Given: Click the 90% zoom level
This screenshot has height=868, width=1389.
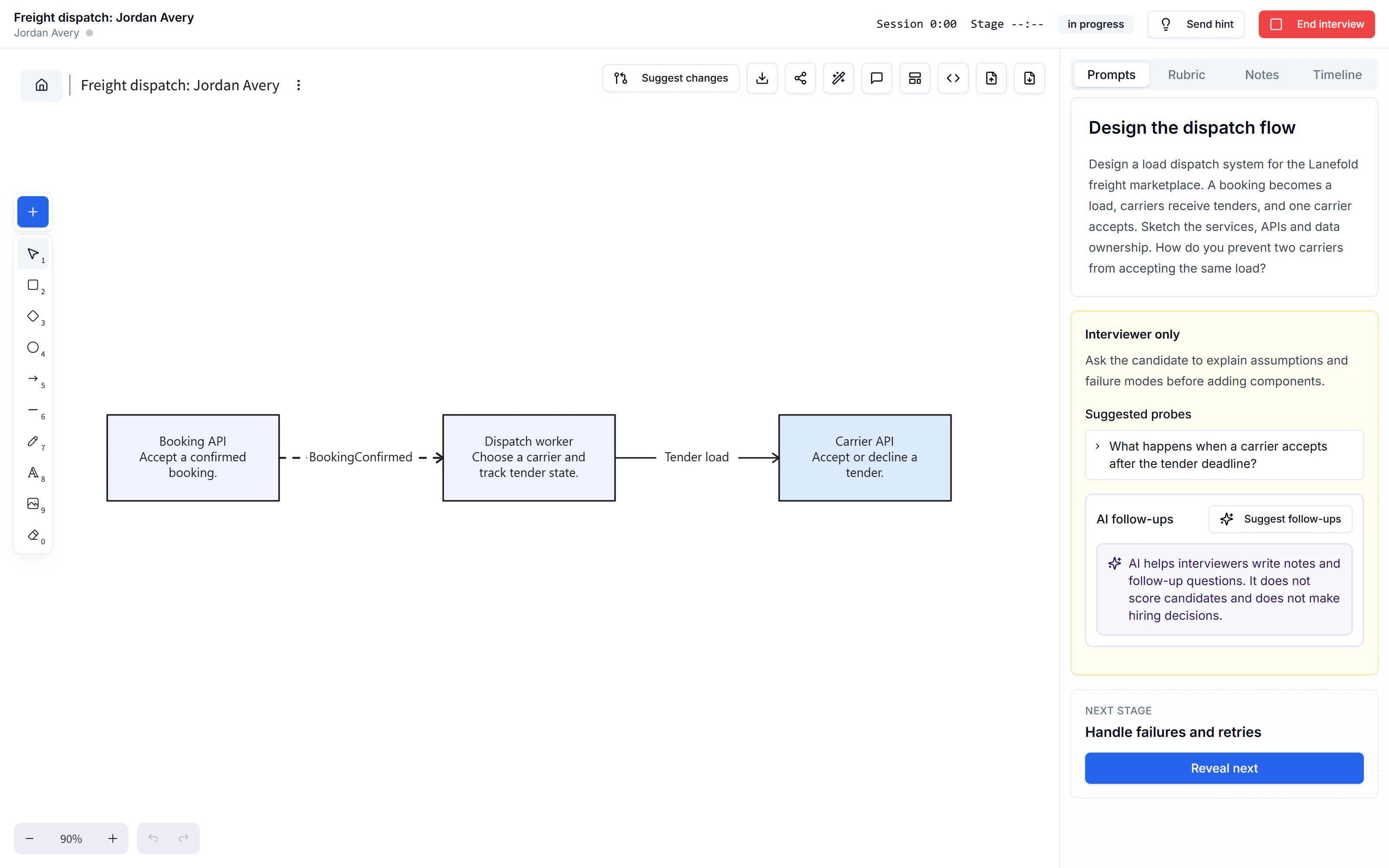Looking at the screenshot, I should pos(71,839).
